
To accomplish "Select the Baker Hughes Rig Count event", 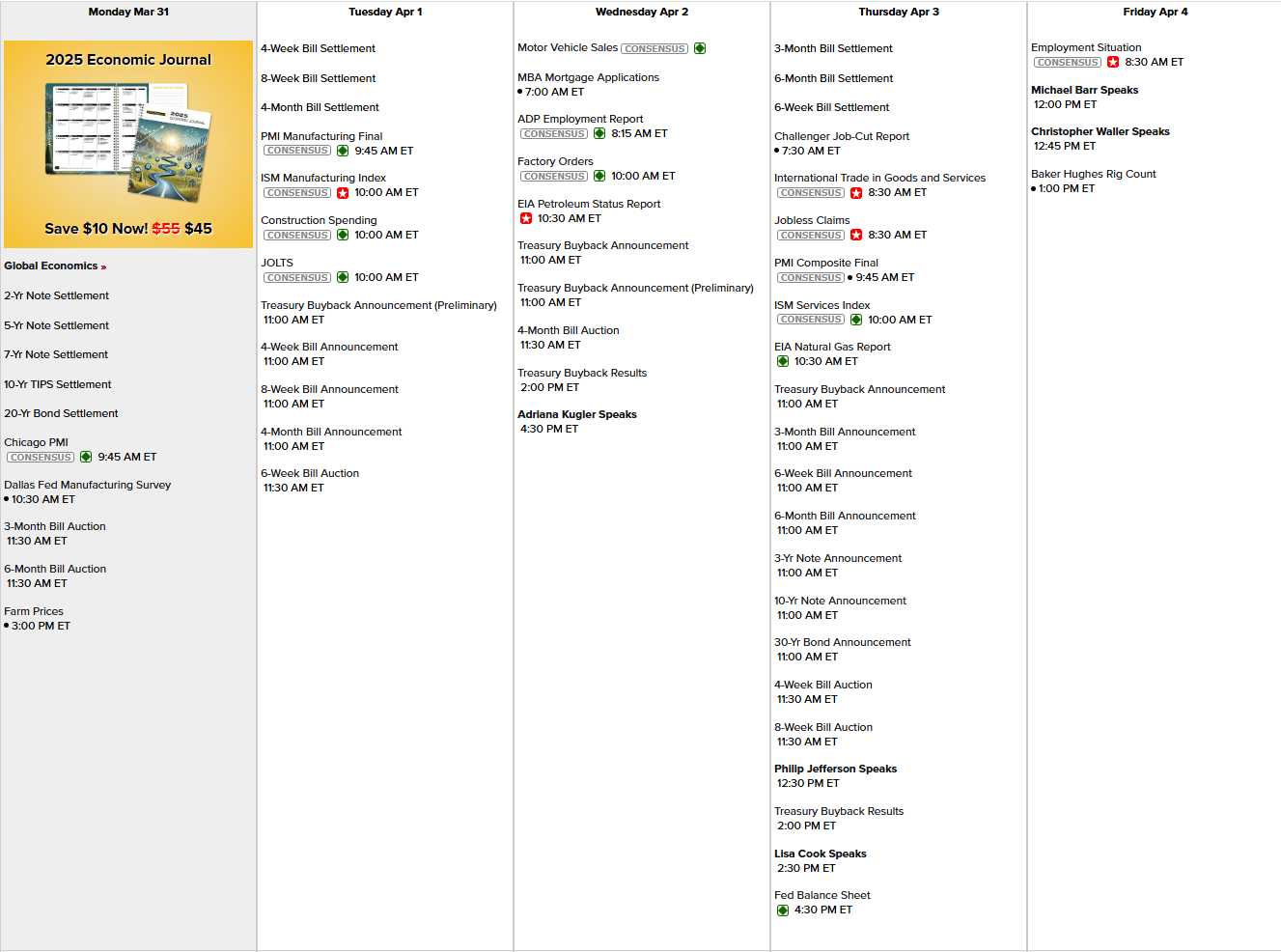I will tap(1093, 175).
